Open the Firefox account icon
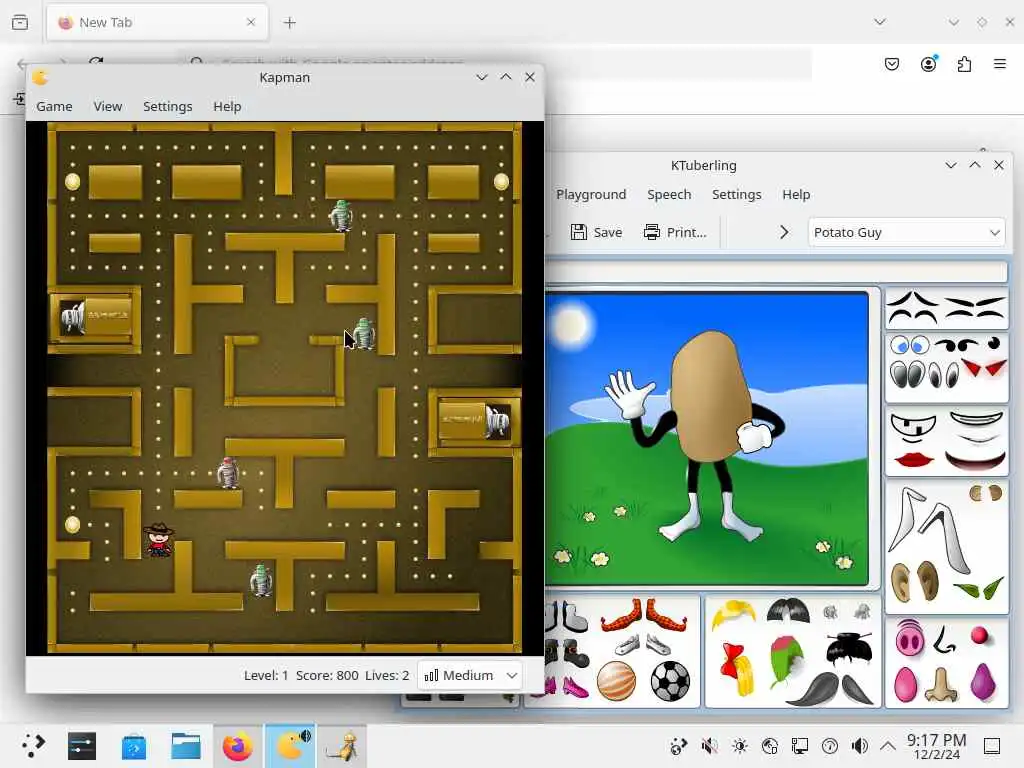1024x768 pixels. point(928,64)
